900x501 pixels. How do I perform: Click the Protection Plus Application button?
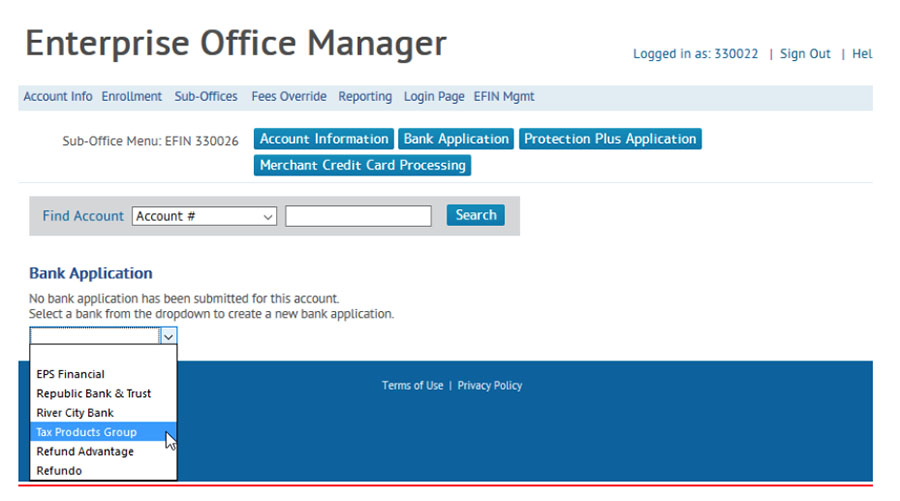coord(610,139)
